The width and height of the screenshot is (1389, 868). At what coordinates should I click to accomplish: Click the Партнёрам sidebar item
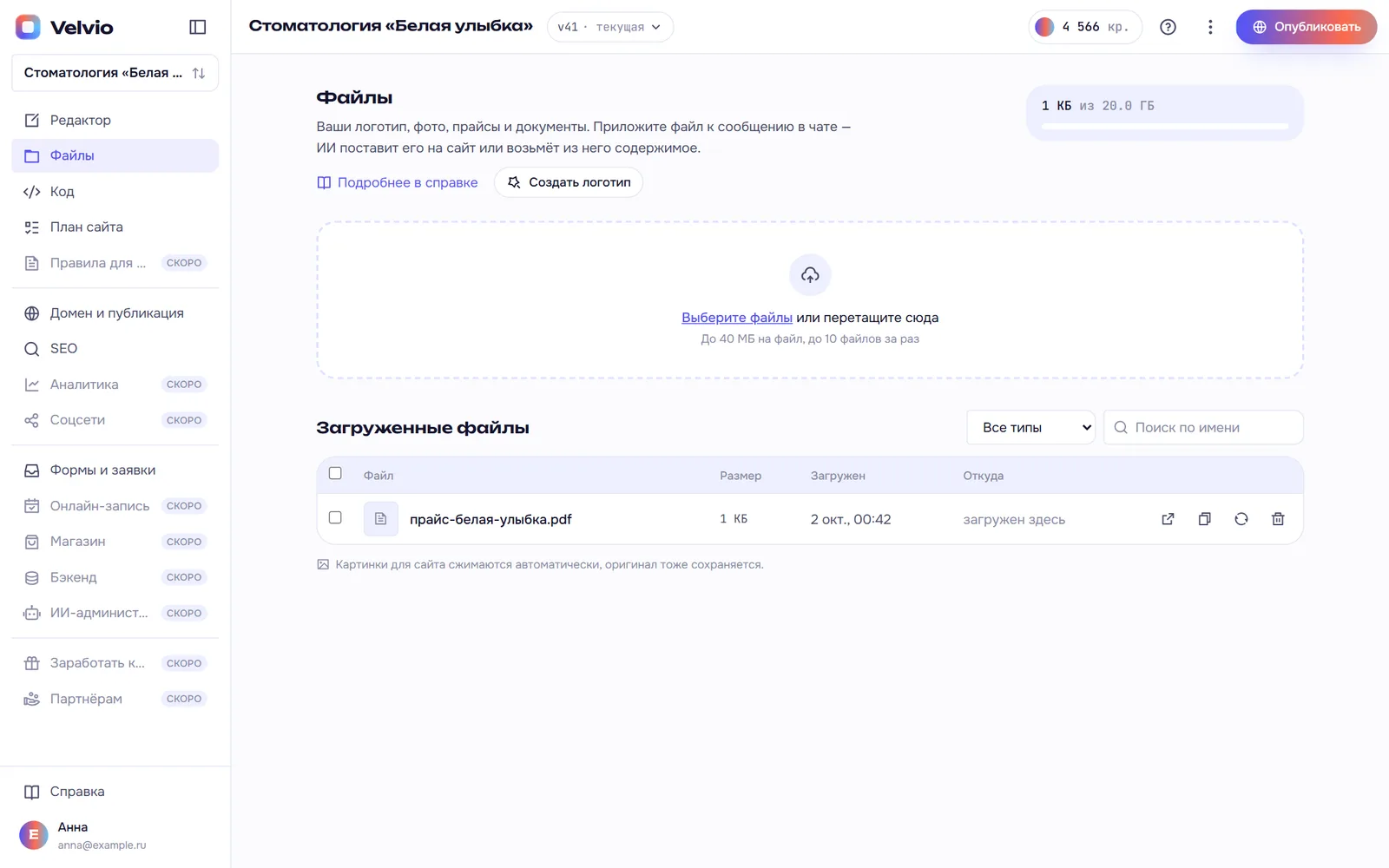[115, 699]
